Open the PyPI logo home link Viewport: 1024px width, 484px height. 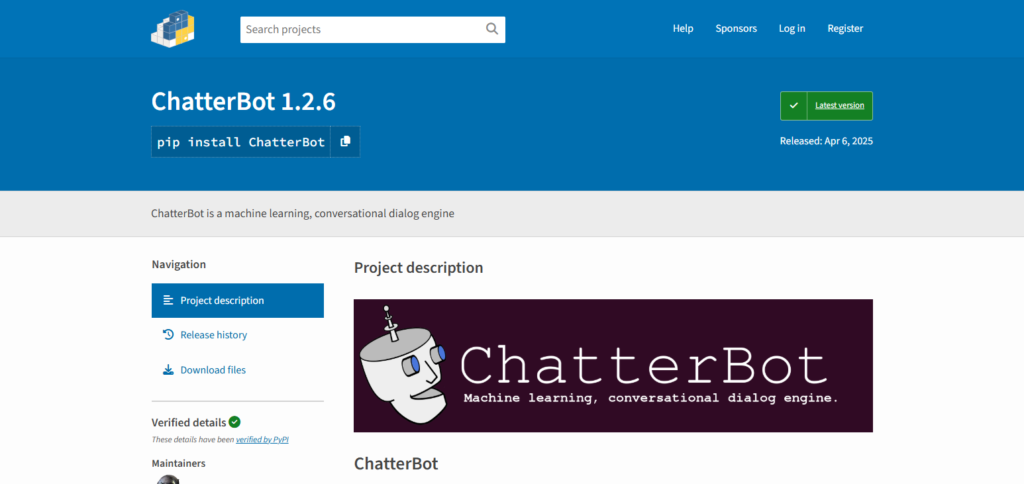point(173,29)
